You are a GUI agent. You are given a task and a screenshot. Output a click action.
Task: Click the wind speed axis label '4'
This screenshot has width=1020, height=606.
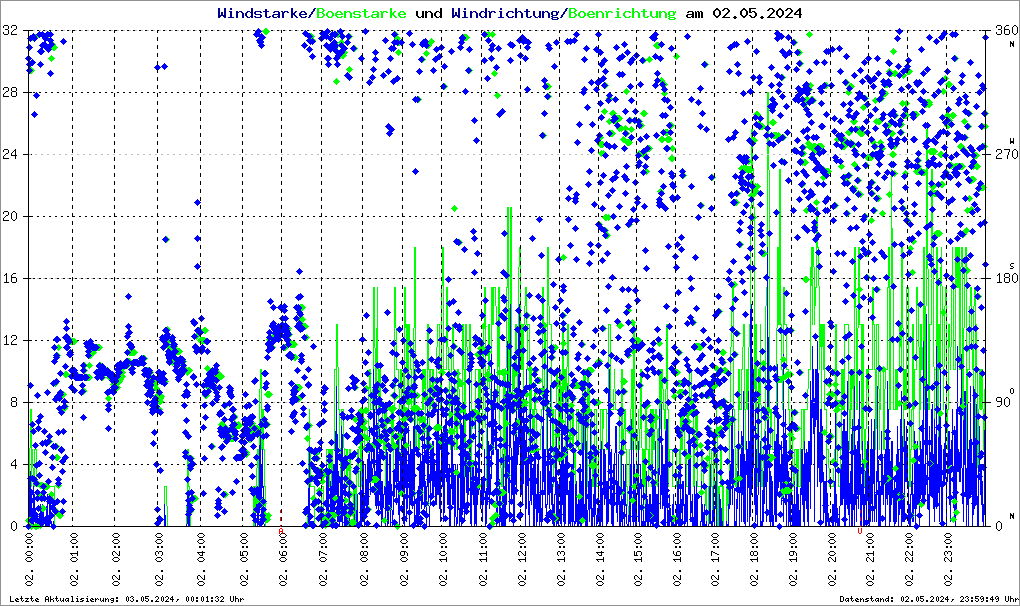(x=14, y=464)
